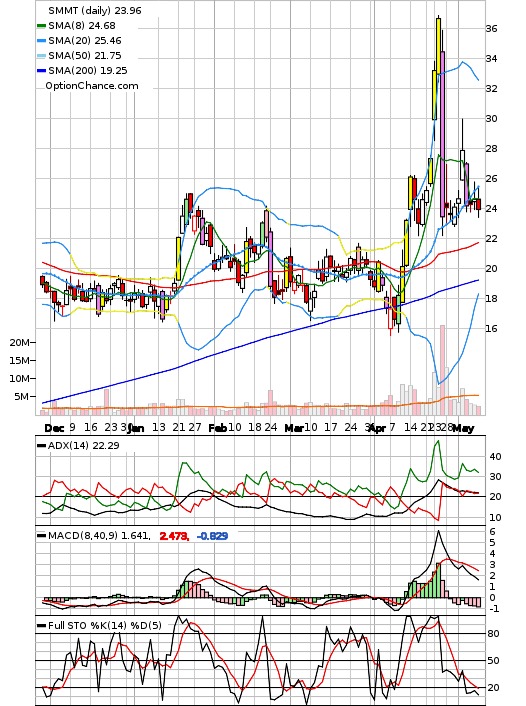The height and width of the screenshot is (706, 526).
Task: Click the 36 price axis label
Action: pyautogui.click(x=491, y=29)
